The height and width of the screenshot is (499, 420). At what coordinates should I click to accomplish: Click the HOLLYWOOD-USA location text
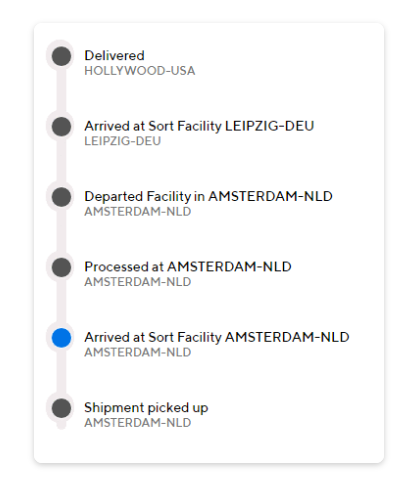pyautogui.click(x=140, y=71)
